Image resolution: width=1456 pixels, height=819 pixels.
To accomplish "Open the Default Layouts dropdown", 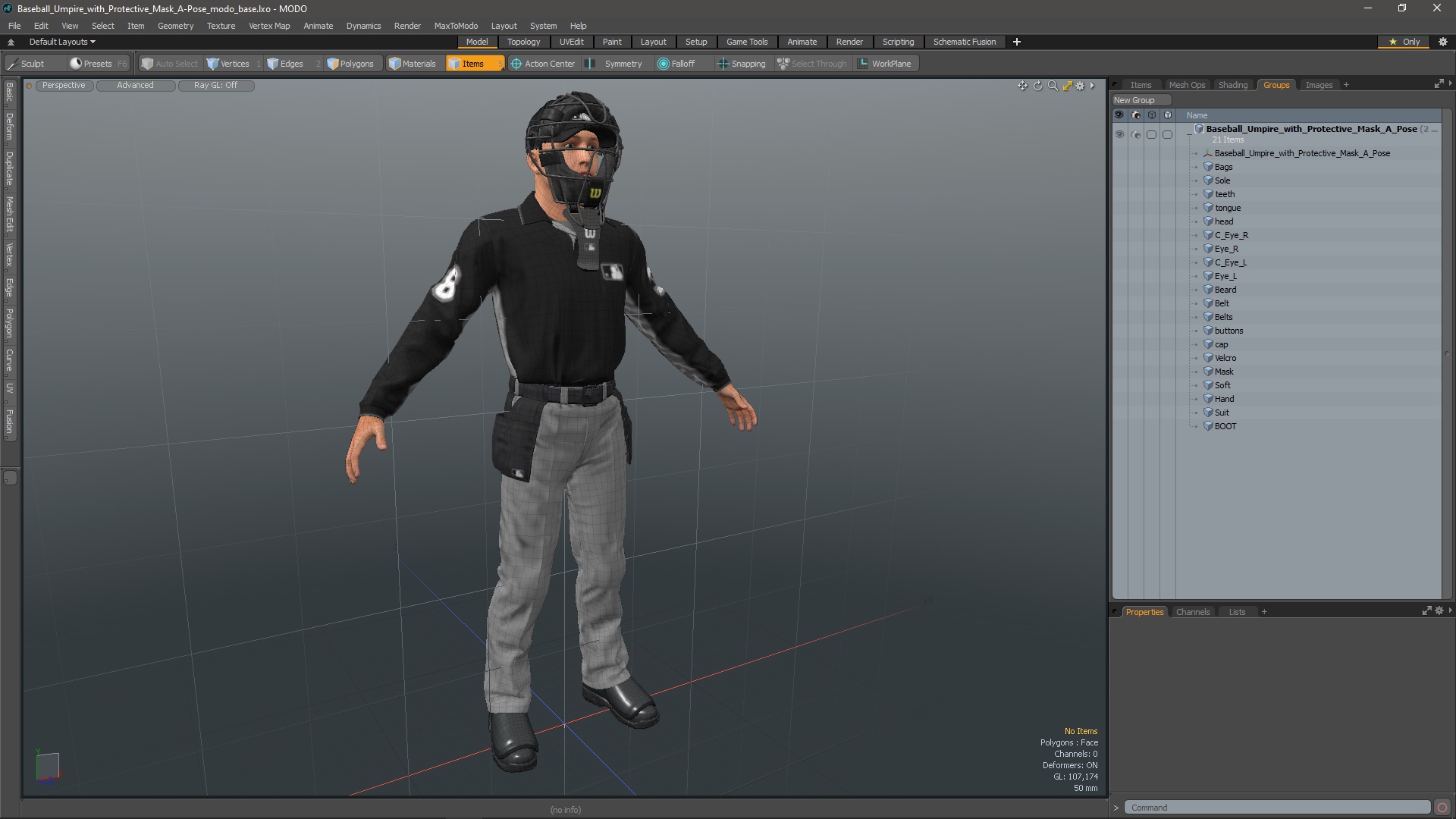I will (x=62, y=42).
